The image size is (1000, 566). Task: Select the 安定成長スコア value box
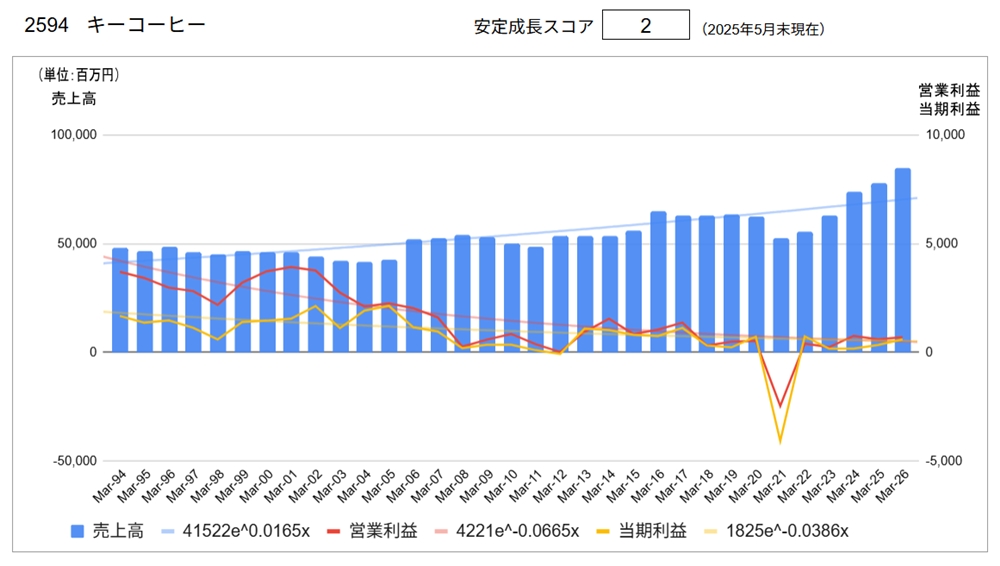click(645, 26)
